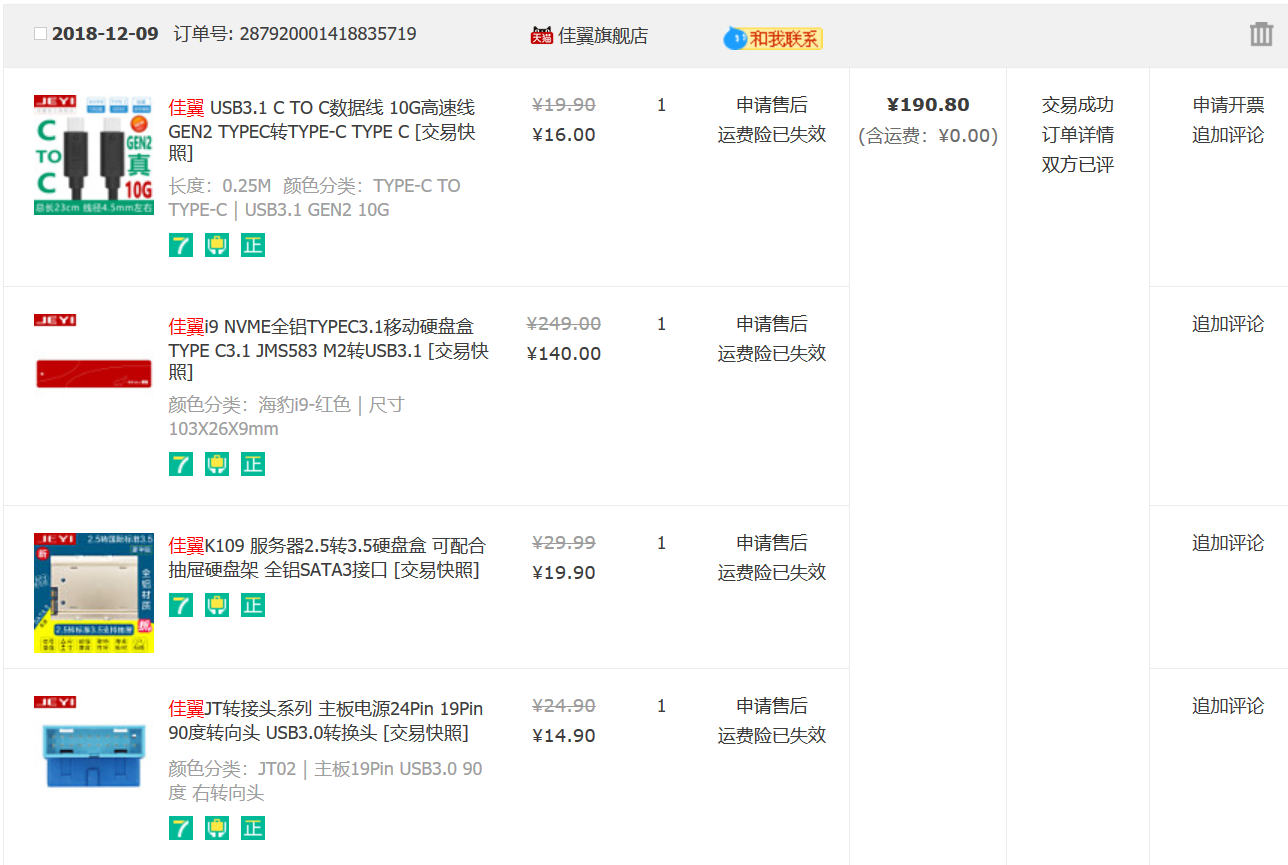Screen dimensions: 1288x865
Task: Open USB3.1 C TO C cable product title
Action: point(322,131)
